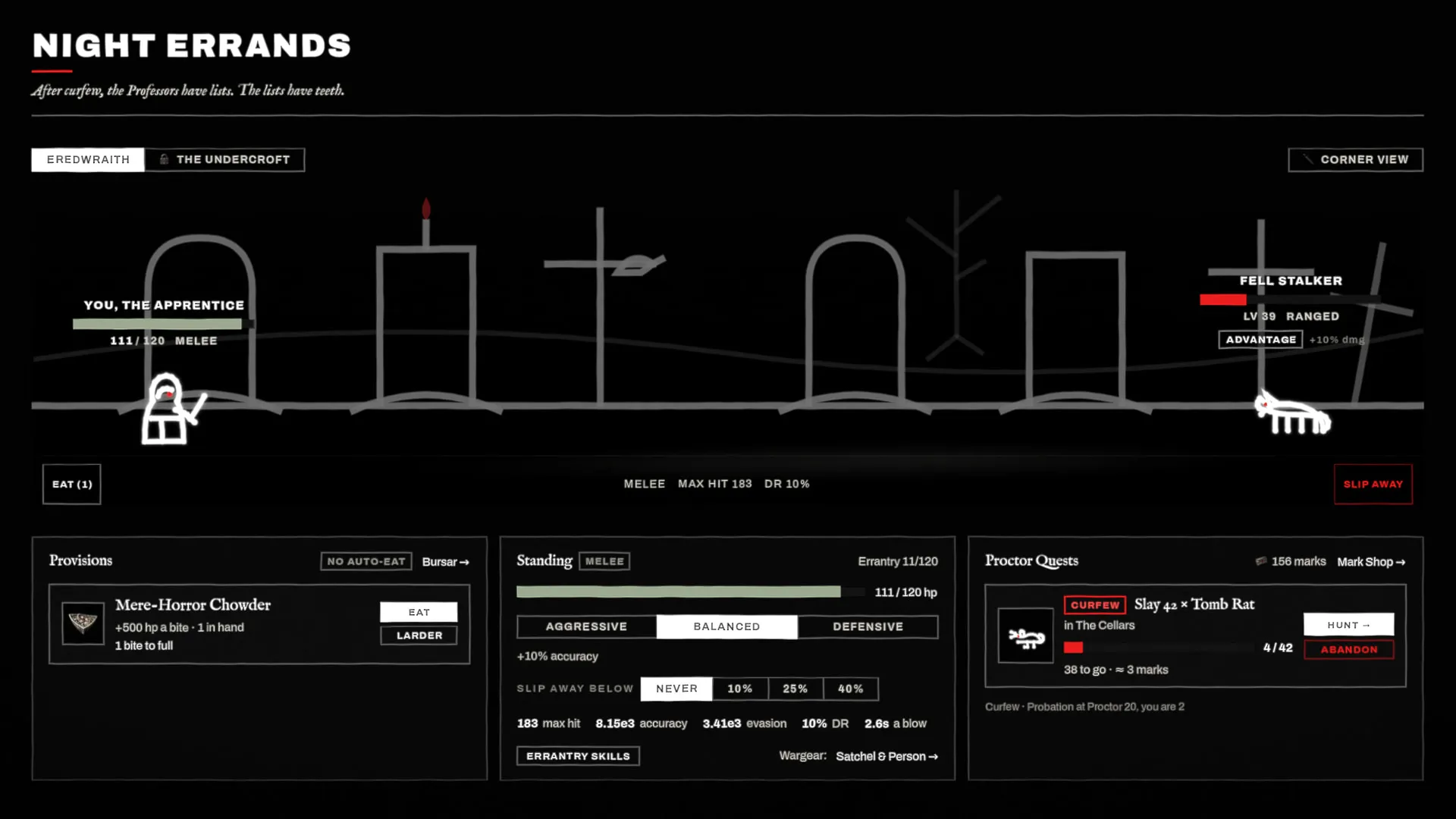Click the Corner View icon
Image resolution: width=1456 pixels, height=819 pixels.
tap(1307, 159)
